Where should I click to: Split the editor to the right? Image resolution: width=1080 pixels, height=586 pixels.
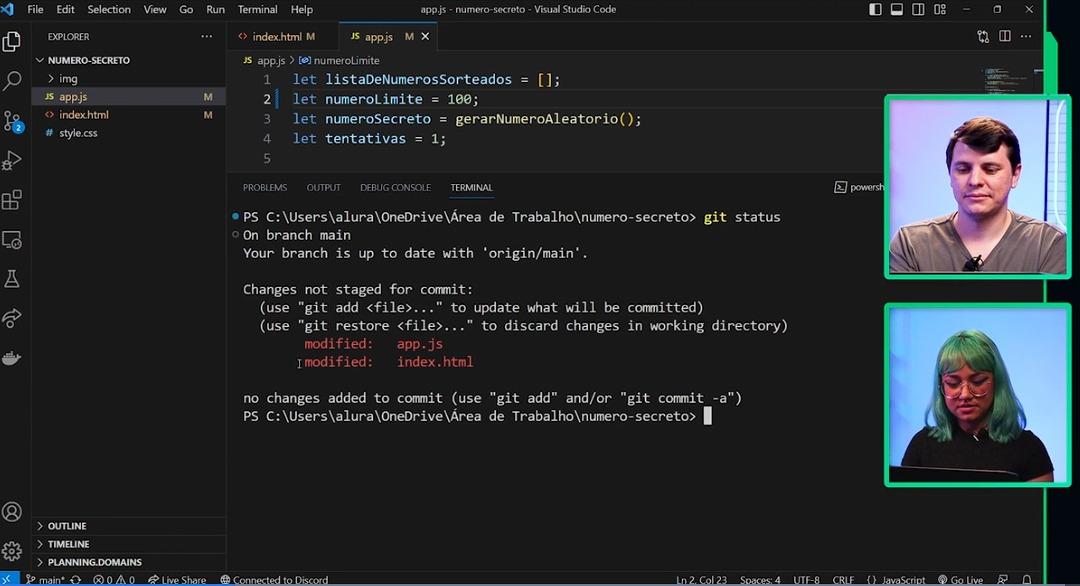1005,36
